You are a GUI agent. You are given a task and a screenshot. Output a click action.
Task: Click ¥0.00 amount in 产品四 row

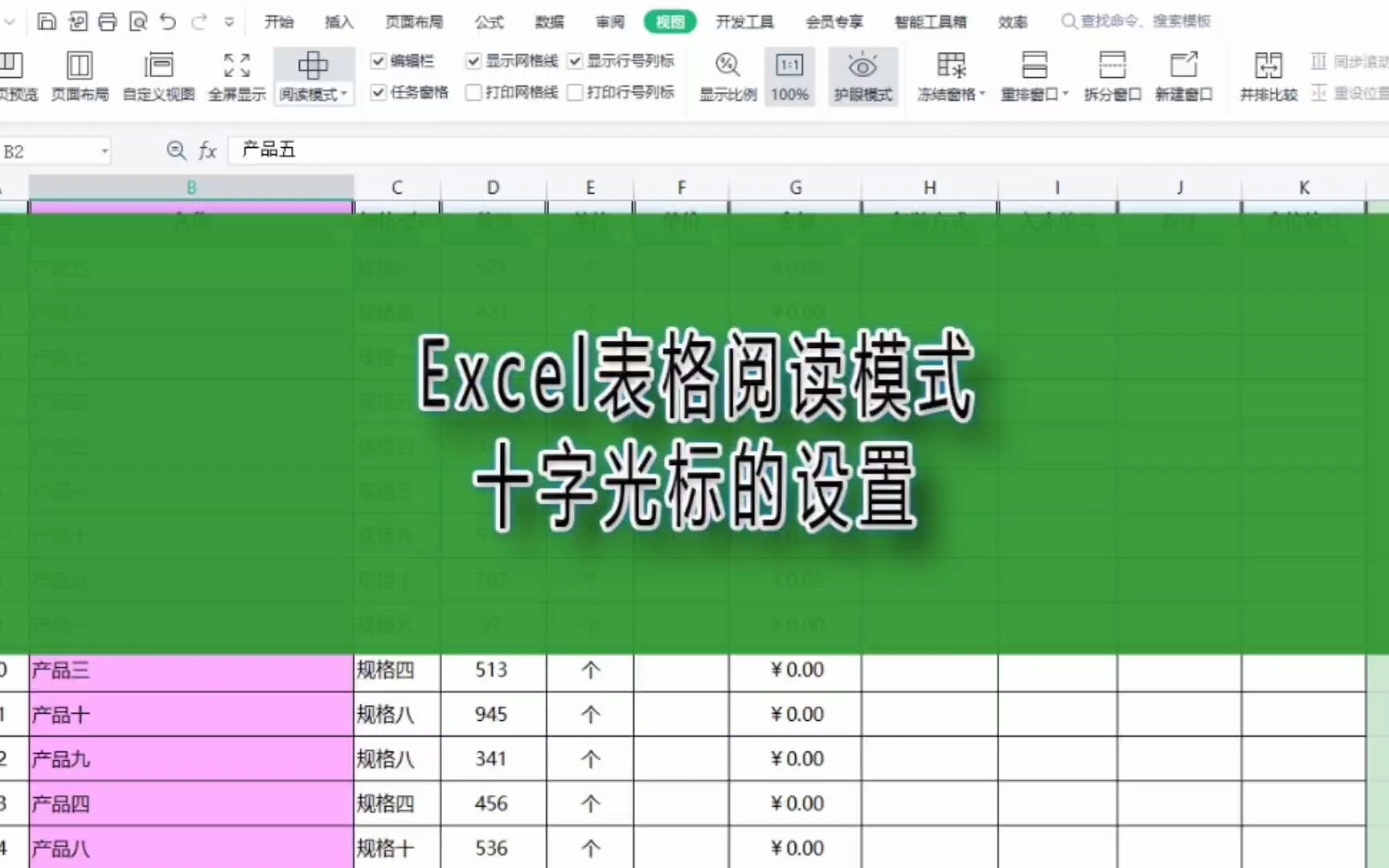point(795,804)
